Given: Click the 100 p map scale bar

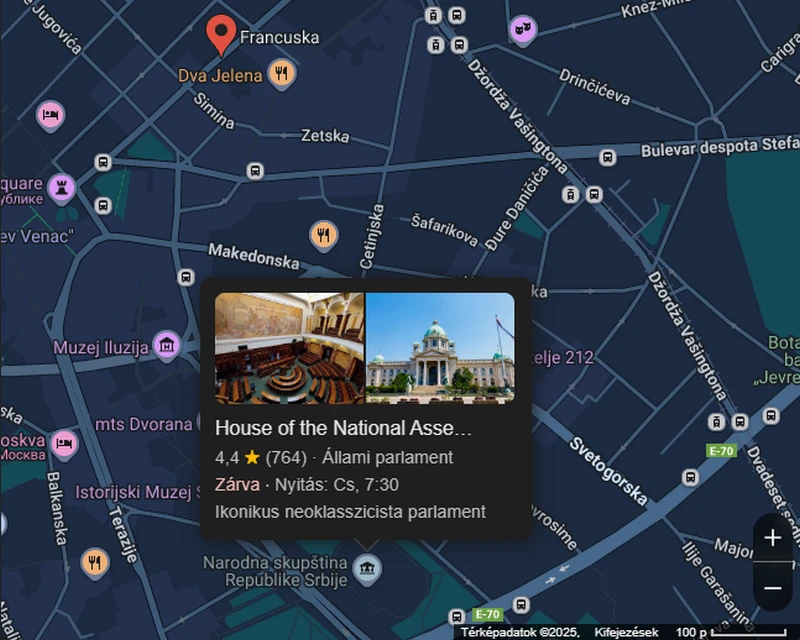Looking at the screenshot, I should point(731,633).
